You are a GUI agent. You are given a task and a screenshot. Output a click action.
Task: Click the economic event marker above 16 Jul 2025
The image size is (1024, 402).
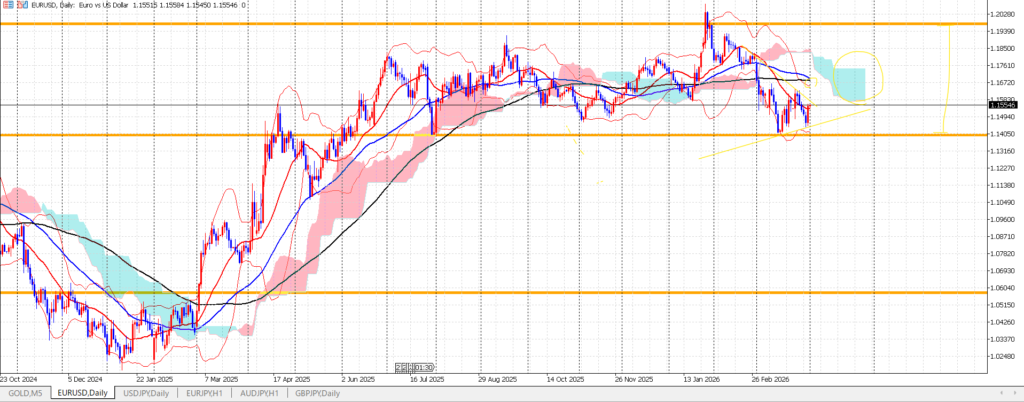click(x=400, y=366)
